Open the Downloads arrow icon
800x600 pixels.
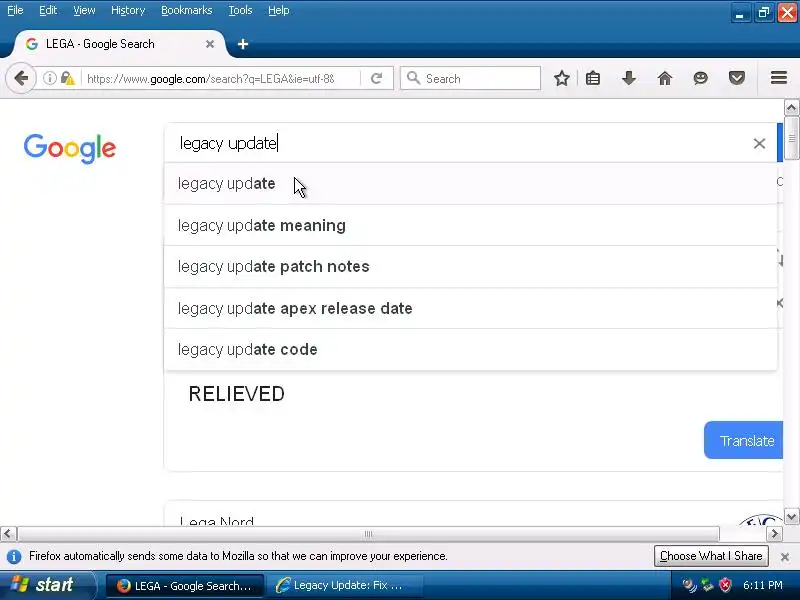click(x=629, y=79)
